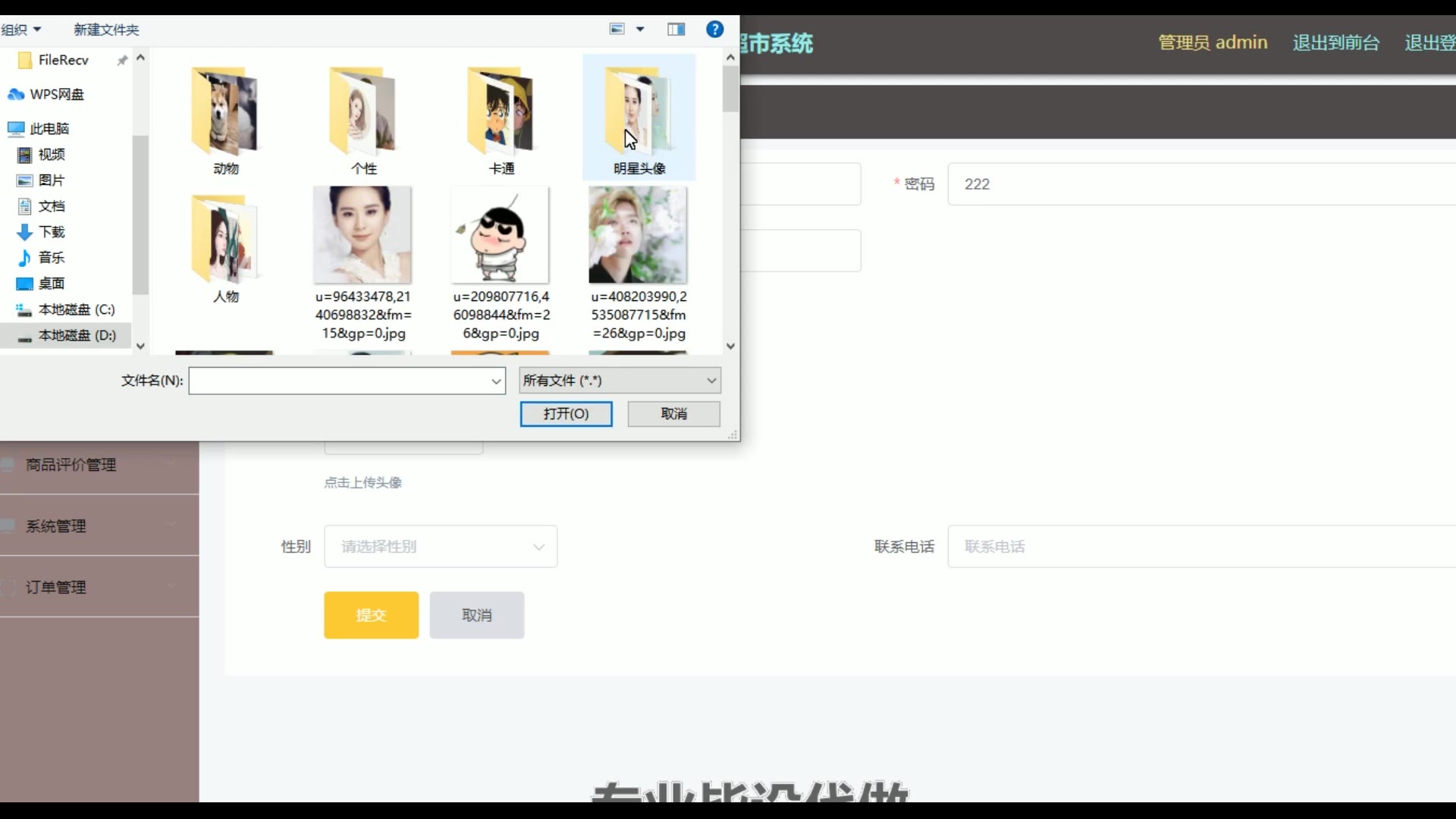Image resolution: width=1456 pixels, height=819 pixels.
Task: Click the yellow 提交 submit button
Action: tap(371, 615)
